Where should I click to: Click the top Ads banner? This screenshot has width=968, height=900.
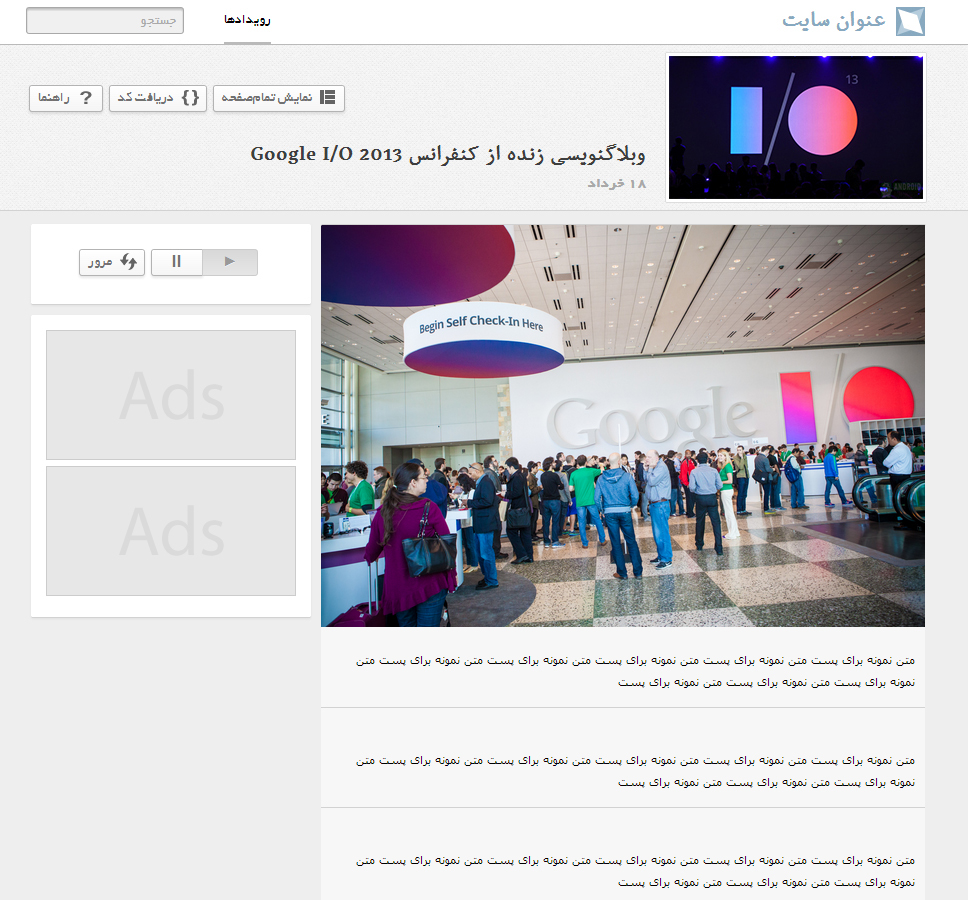[171, 395]
